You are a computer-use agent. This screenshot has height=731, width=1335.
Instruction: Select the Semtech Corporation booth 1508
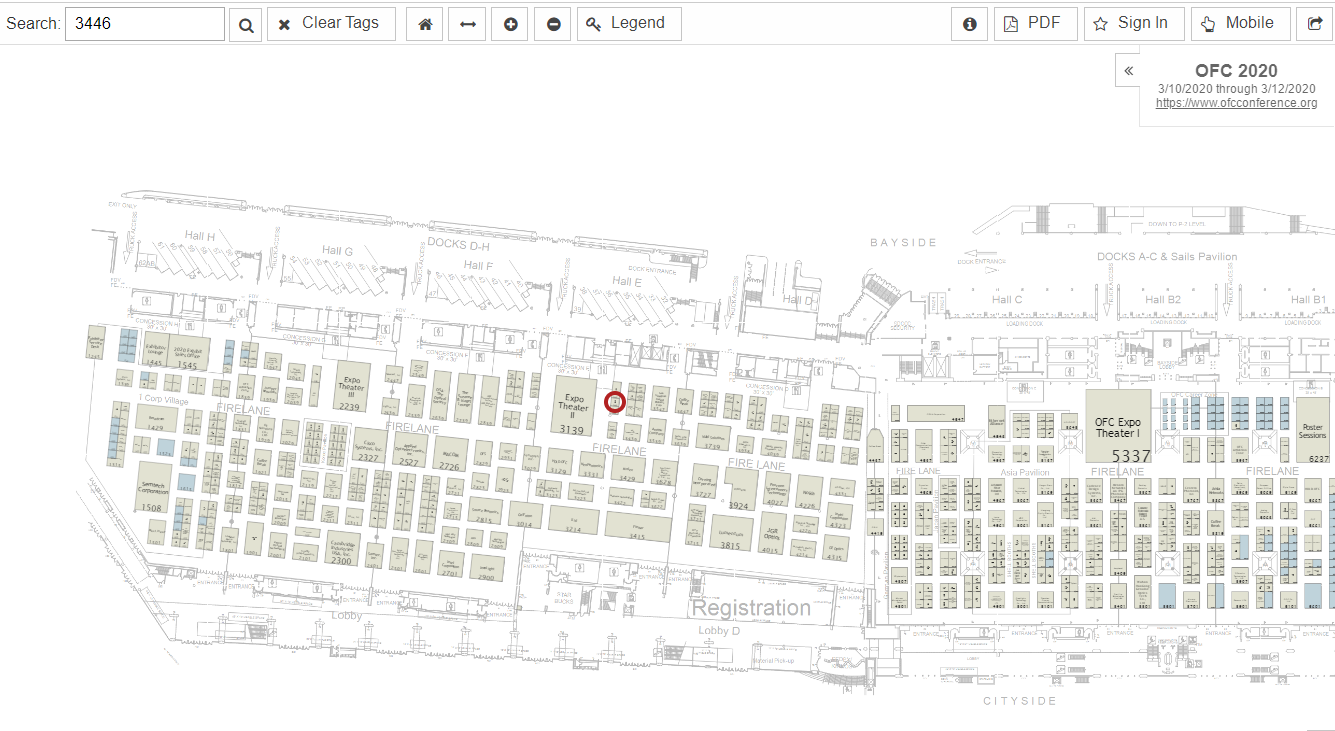tap(153, 488)
